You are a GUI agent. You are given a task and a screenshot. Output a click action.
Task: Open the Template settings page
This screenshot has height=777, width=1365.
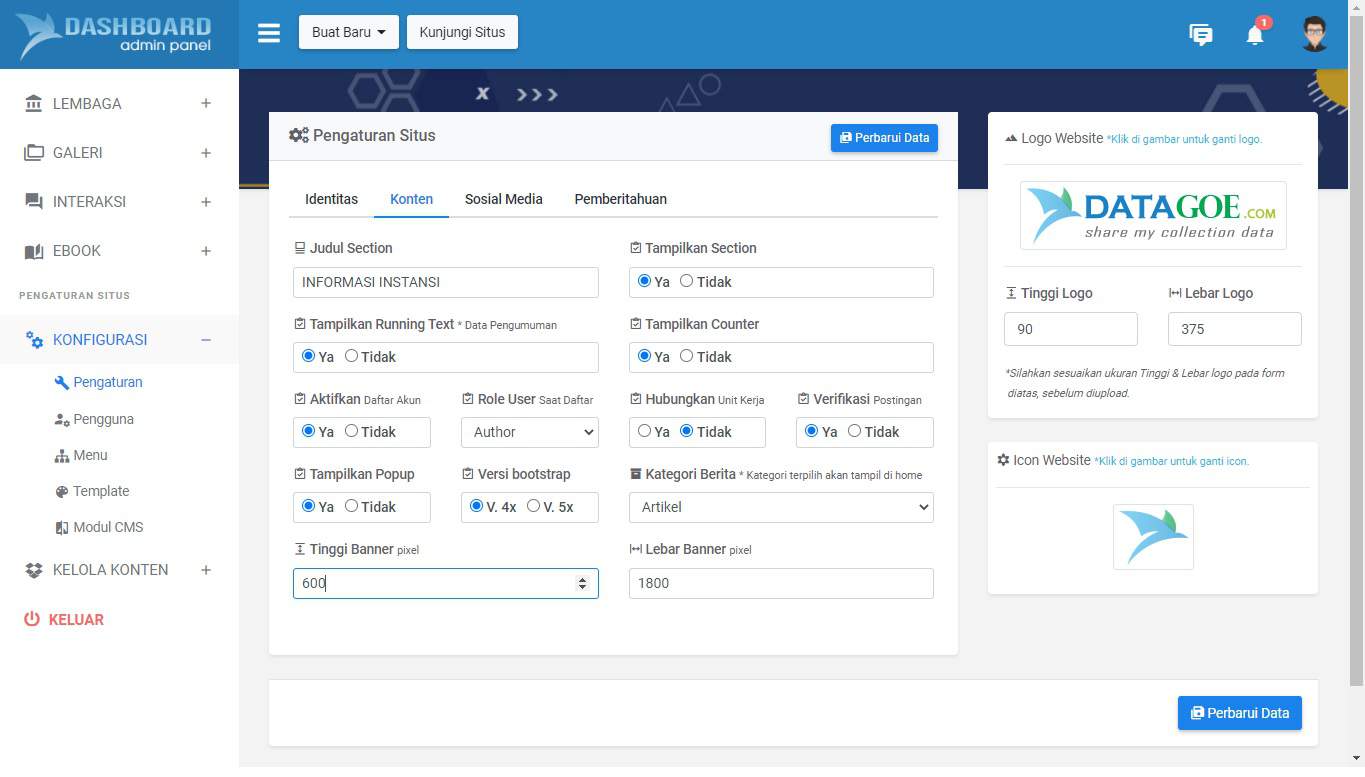coord(100,491)
